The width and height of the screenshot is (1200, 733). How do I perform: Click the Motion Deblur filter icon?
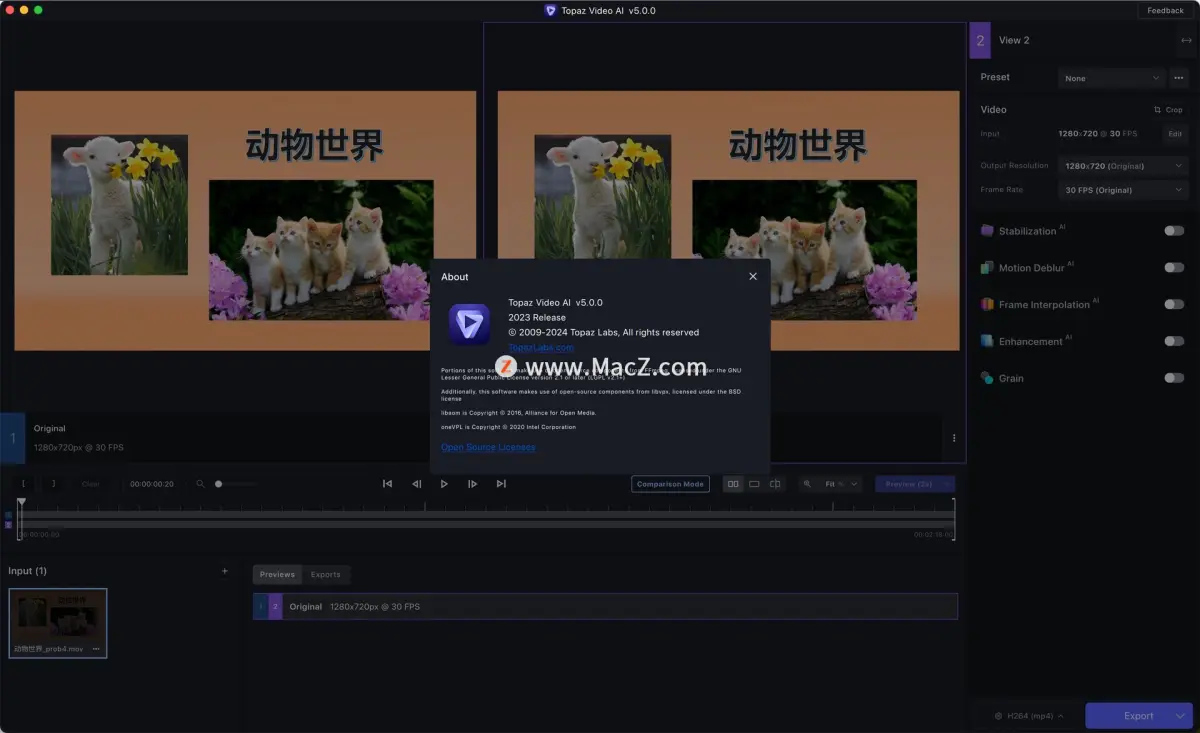[x=987, y=268]
